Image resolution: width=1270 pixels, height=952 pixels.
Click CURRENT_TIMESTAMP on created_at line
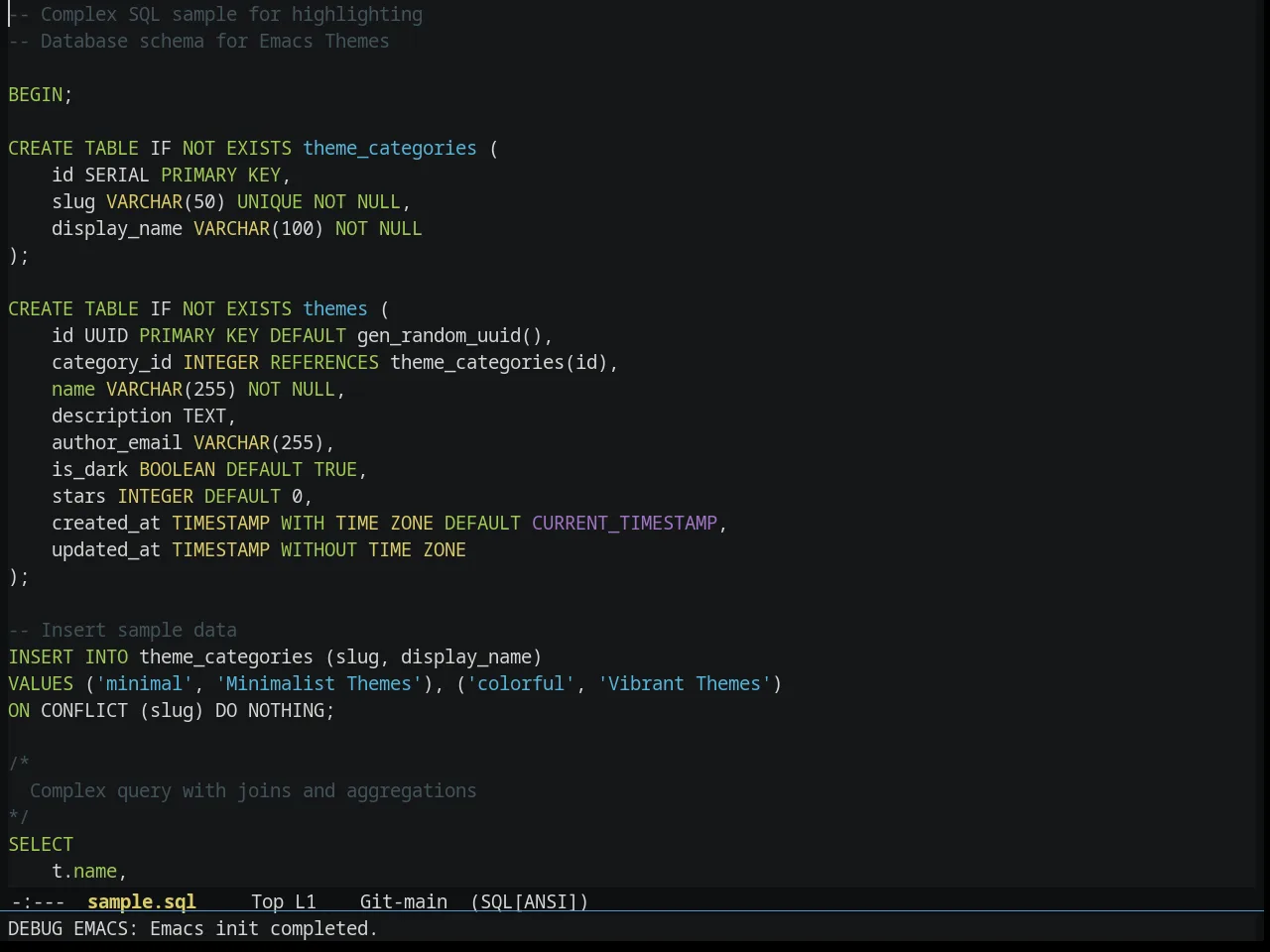point(624,523)
